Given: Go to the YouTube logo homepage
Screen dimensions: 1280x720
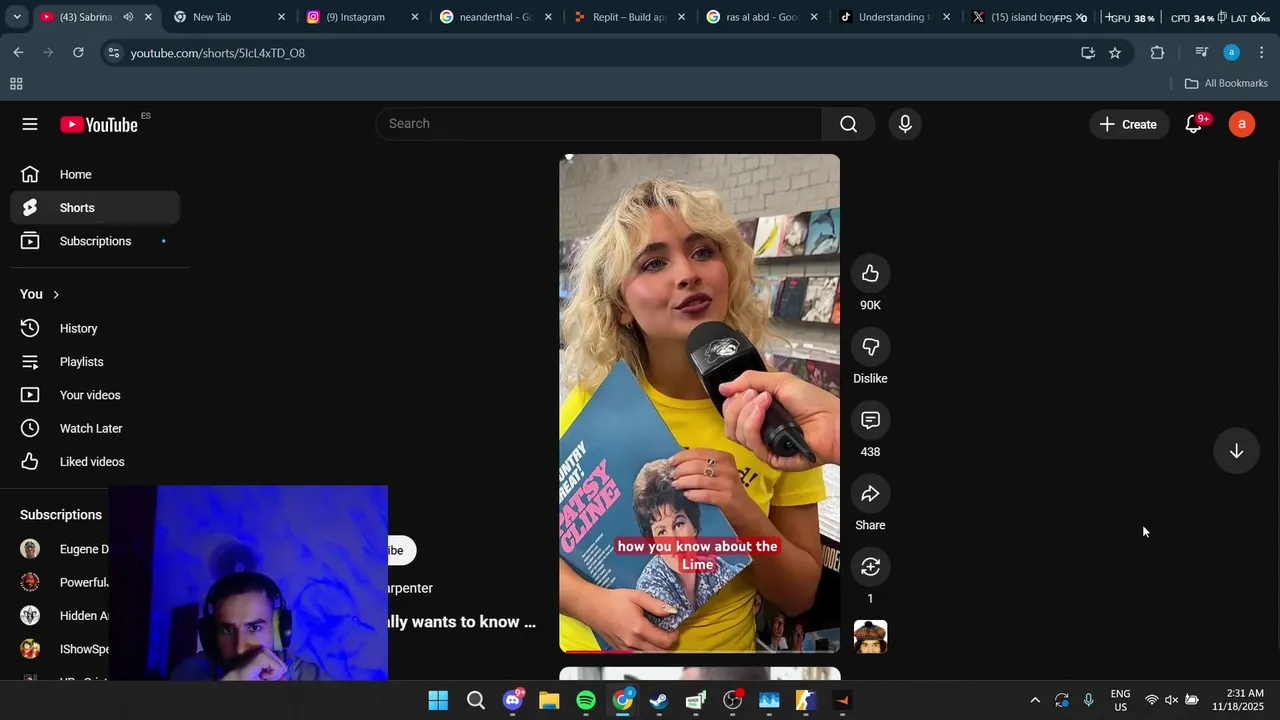Looking at the screenshot, I should click(x=98, y=124).
